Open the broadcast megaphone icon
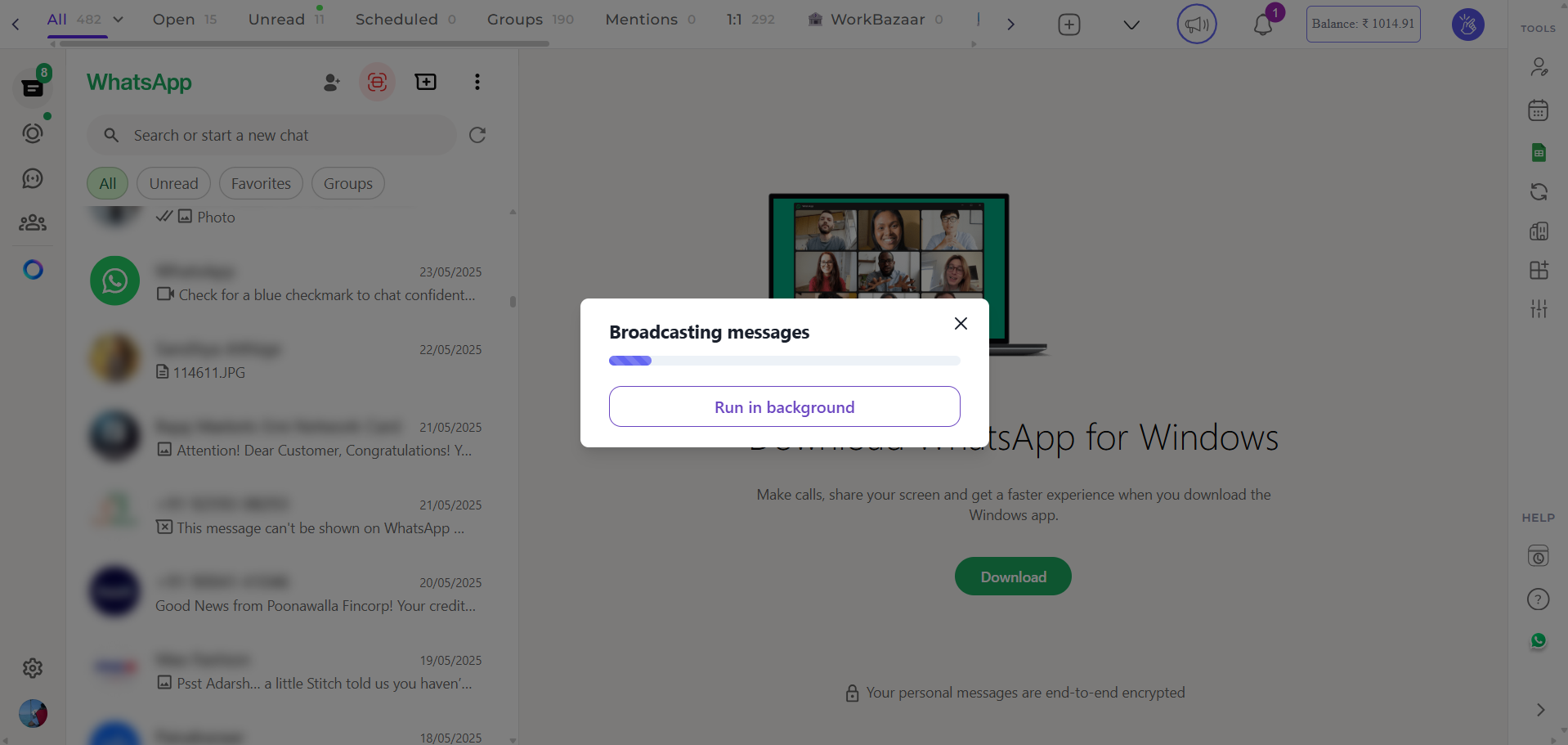Viewport: 1568px width, 745px height. coord(1197,24)
